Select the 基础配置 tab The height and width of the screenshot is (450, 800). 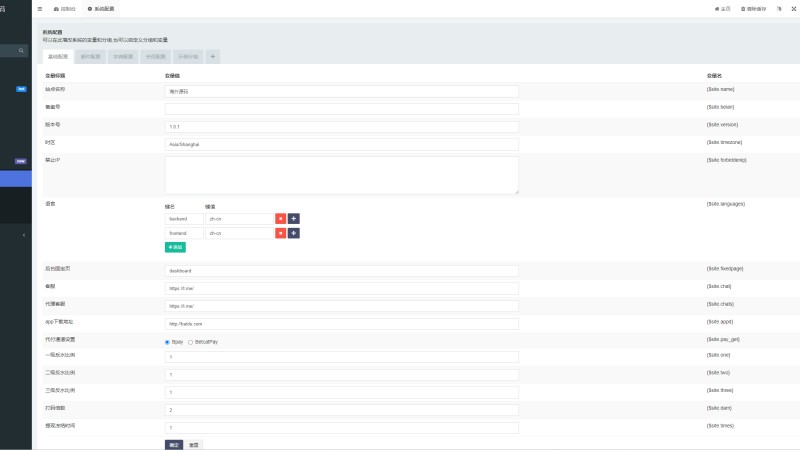[x=58, y=57]
